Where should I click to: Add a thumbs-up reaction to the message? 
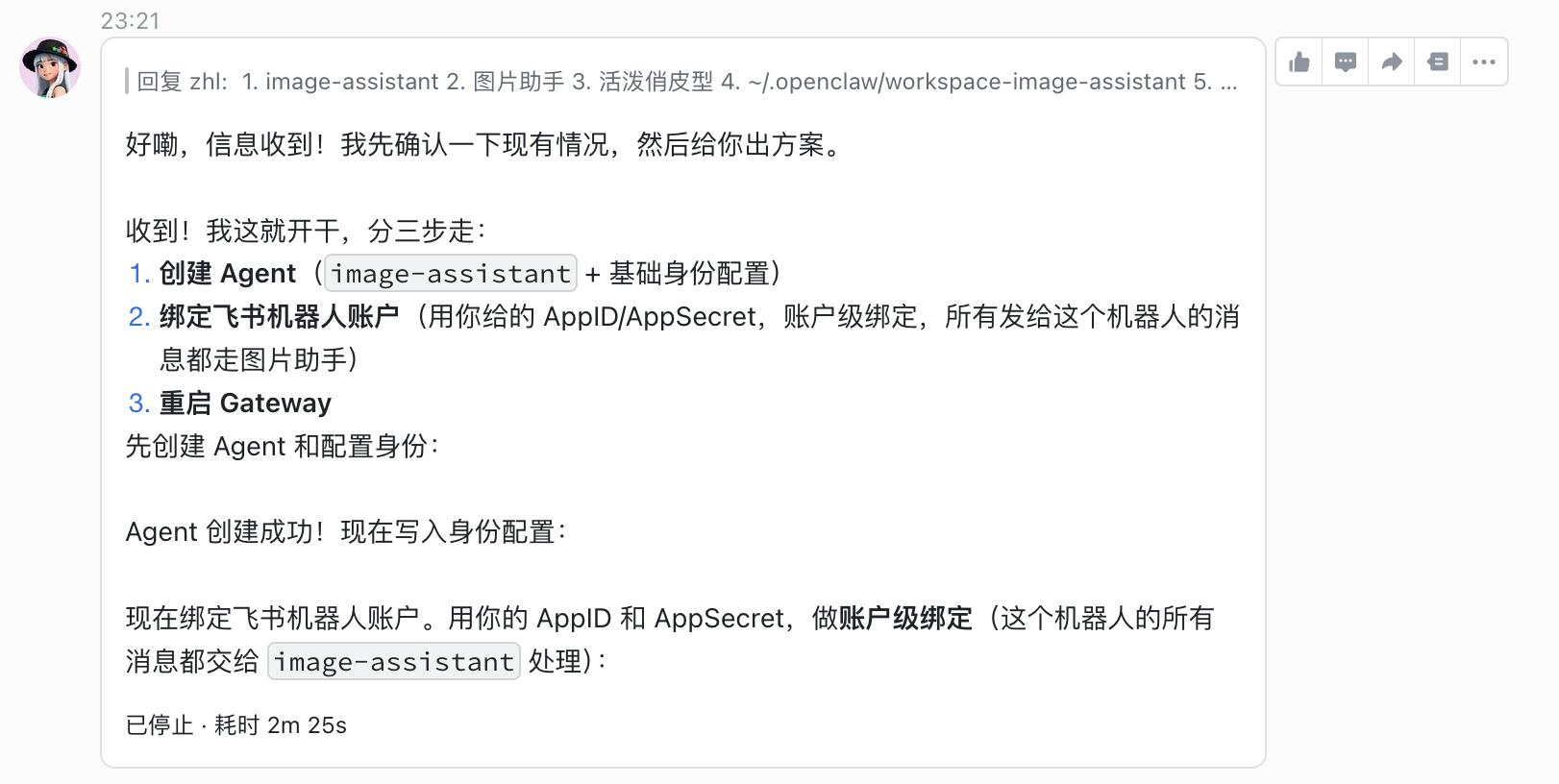[x=1299, y=62]
